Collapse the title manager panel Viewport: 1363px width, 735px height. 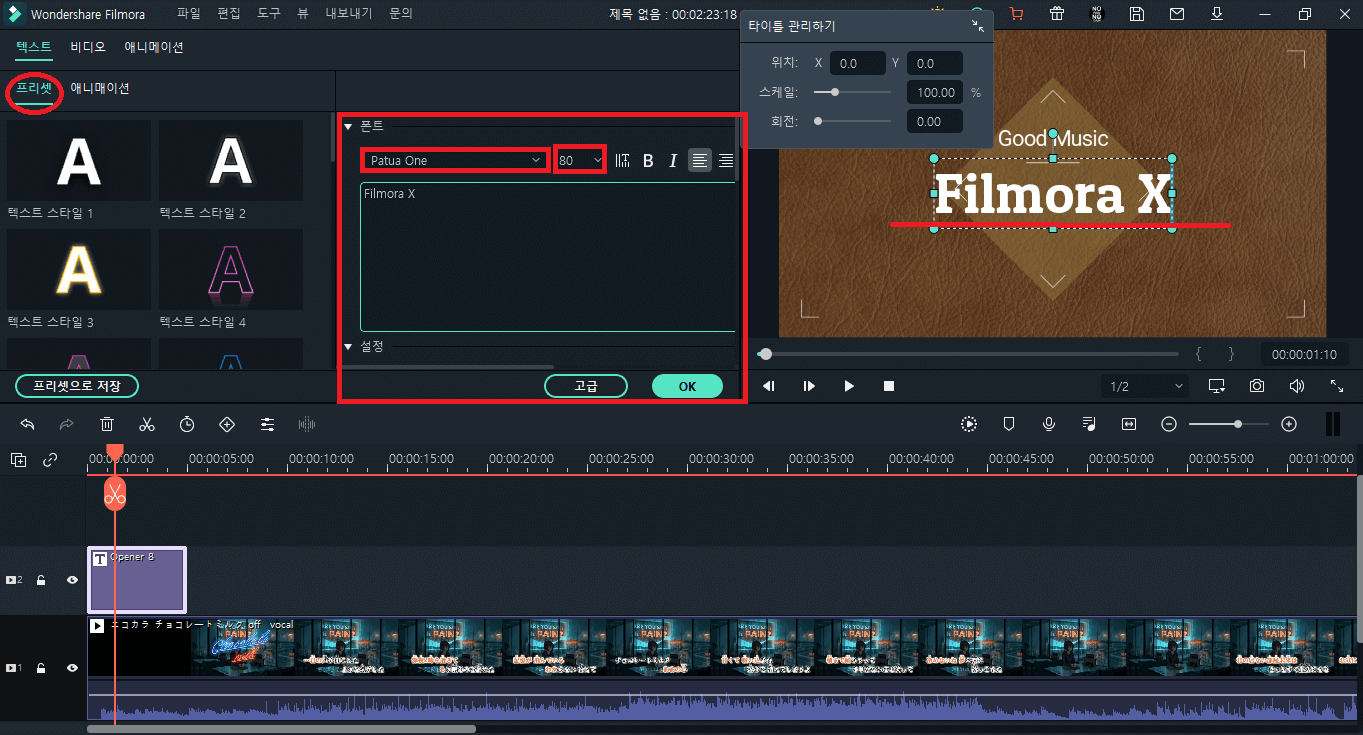click(x=978, y=27)
